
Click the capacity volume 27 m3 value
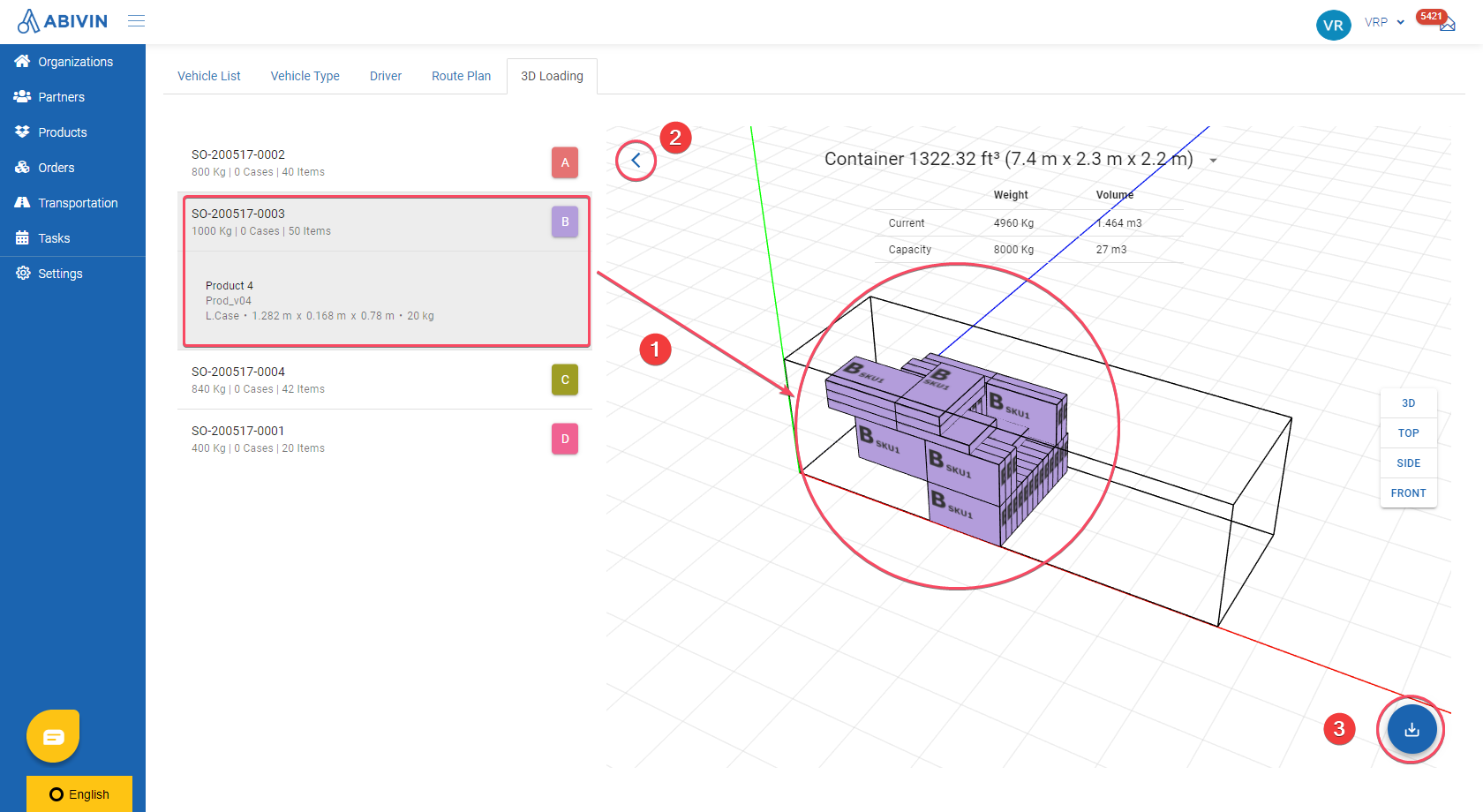[1111, 250]
